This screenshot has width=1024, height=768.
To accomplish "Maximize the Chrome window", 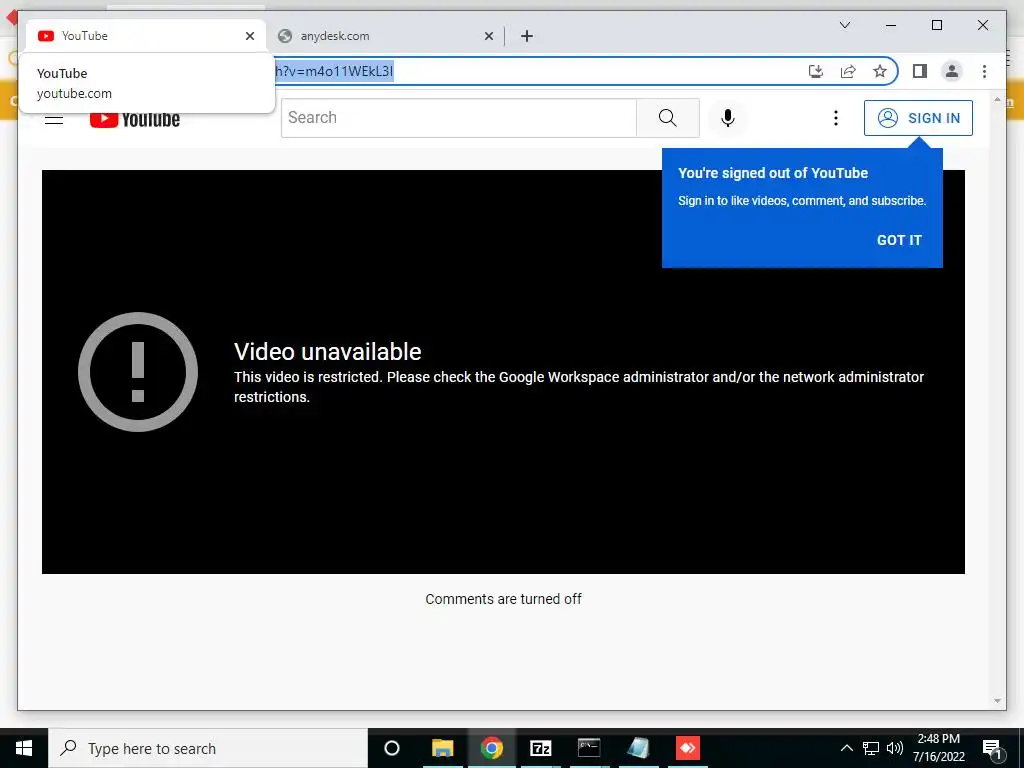I will [x=936, y=25].
